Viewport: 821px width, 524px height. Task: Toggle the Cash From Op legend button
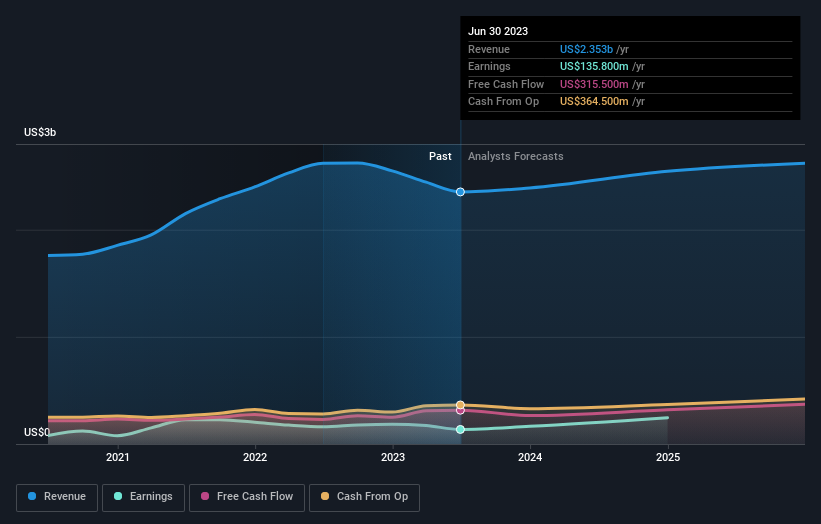[364, 497]
